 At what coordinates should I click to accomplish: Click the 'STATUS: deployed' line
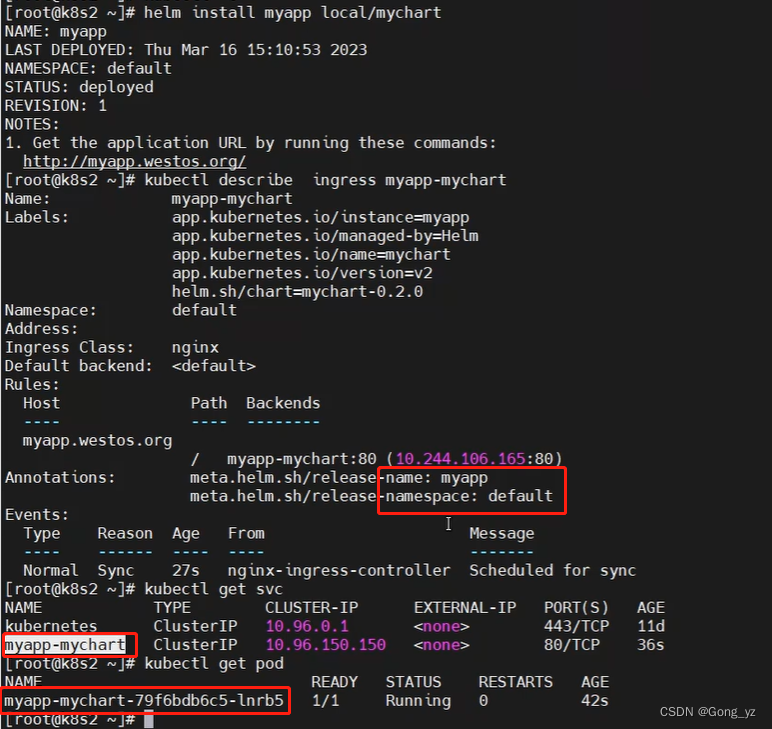(x=79, y=87)
